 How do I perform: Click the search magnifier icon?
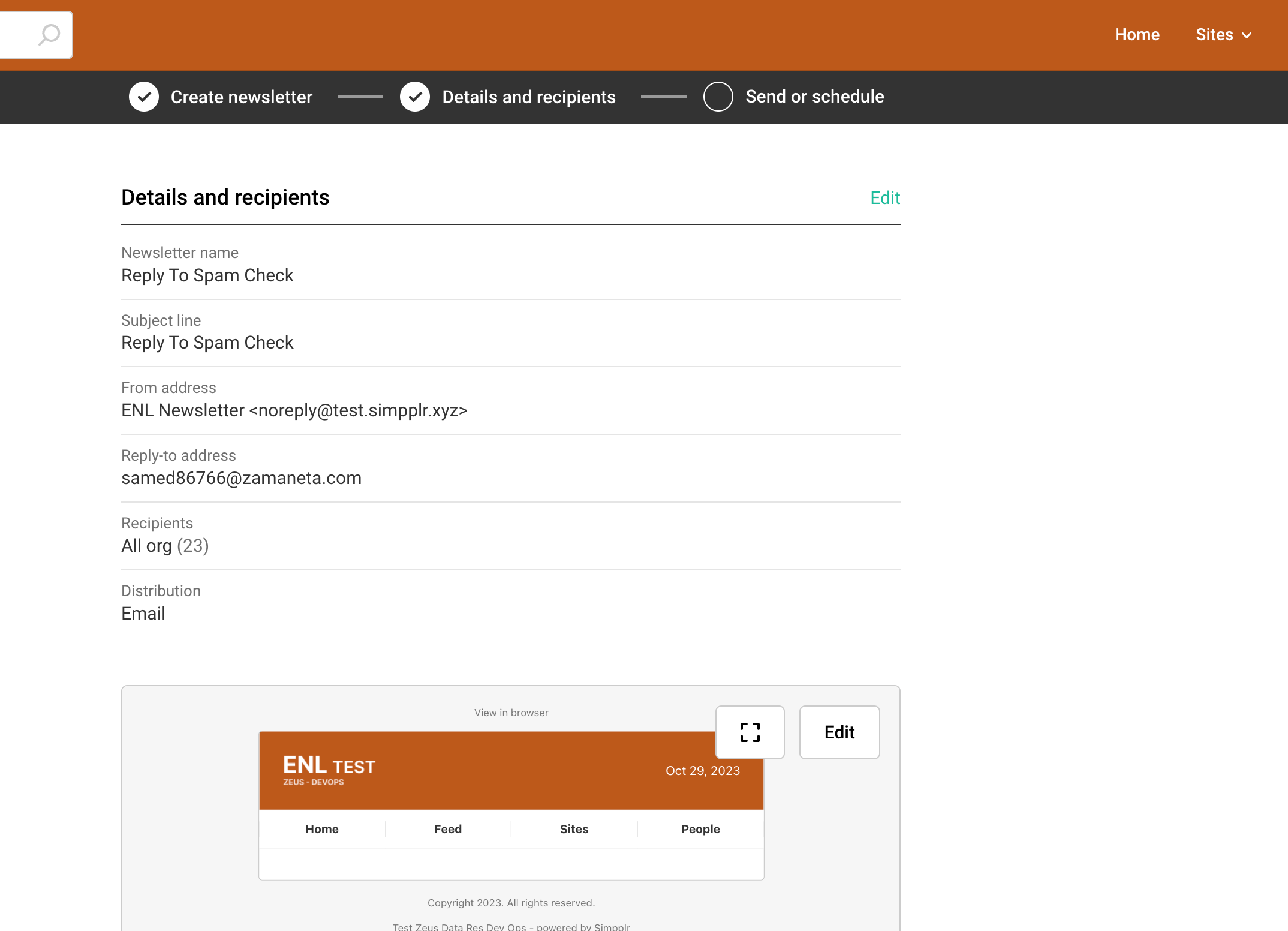(x=49, y=35)
